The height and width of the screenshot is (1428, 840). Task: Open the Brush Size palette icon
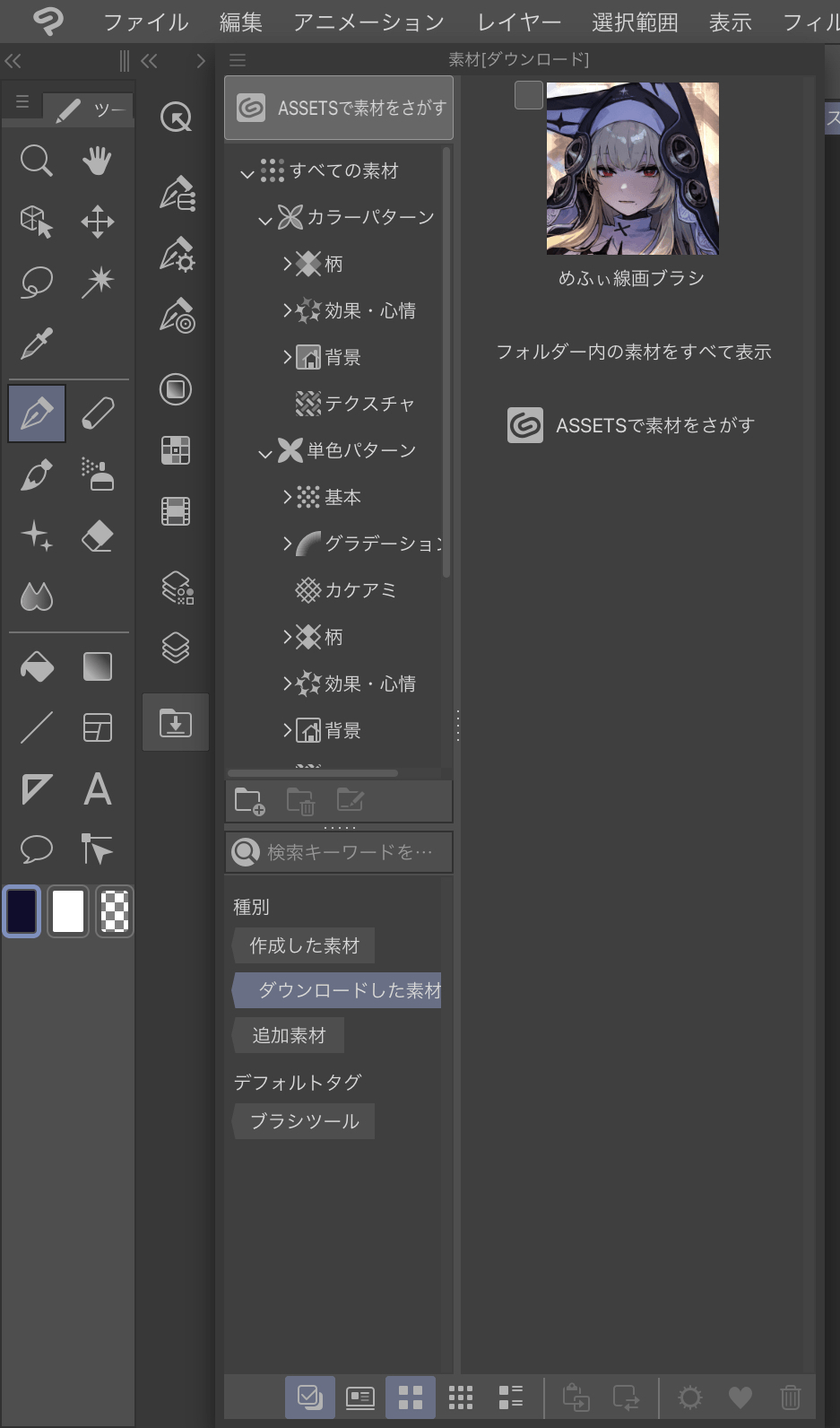[x=176, y=315]
